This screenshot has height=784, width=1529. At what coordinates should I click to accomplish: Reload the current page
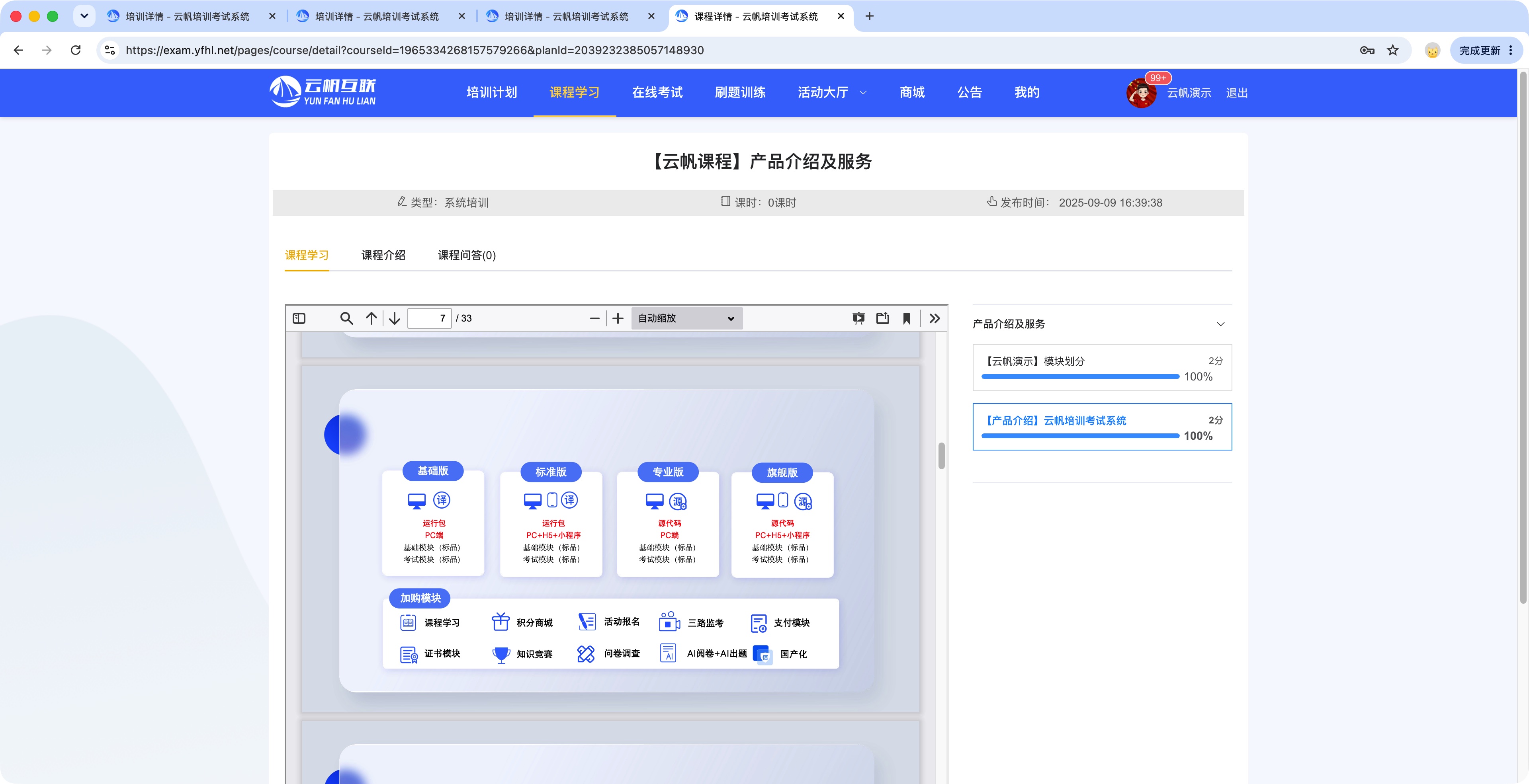(x=76, y=51)
